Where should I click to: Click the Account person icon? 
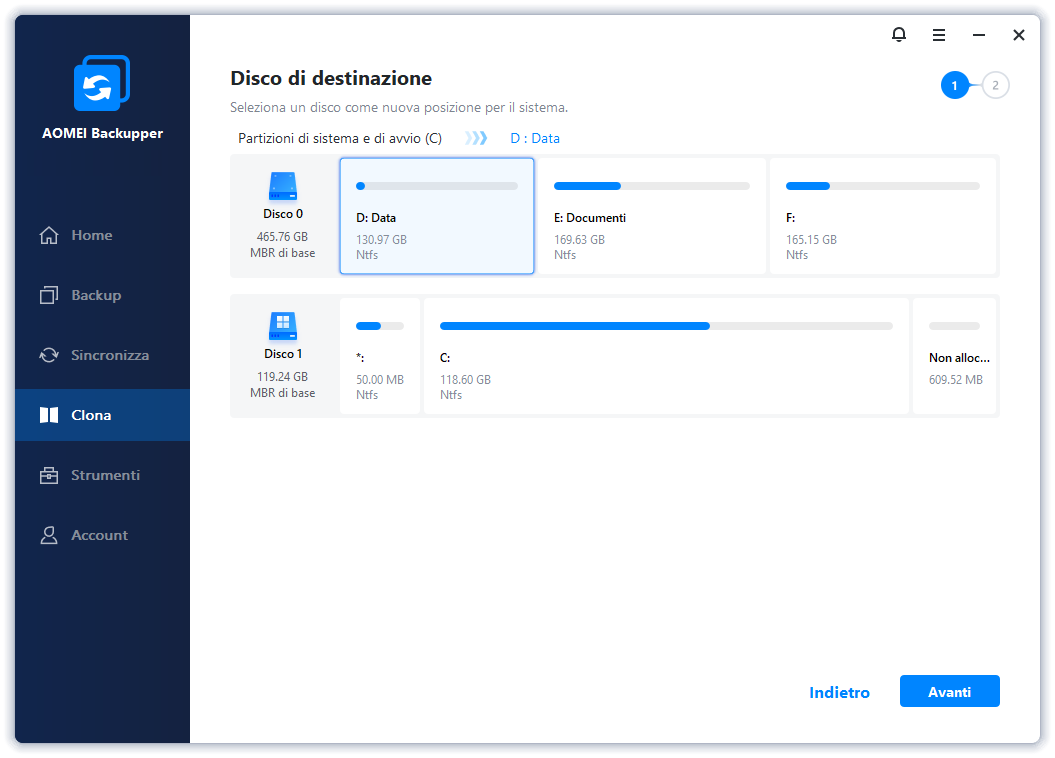49,535
